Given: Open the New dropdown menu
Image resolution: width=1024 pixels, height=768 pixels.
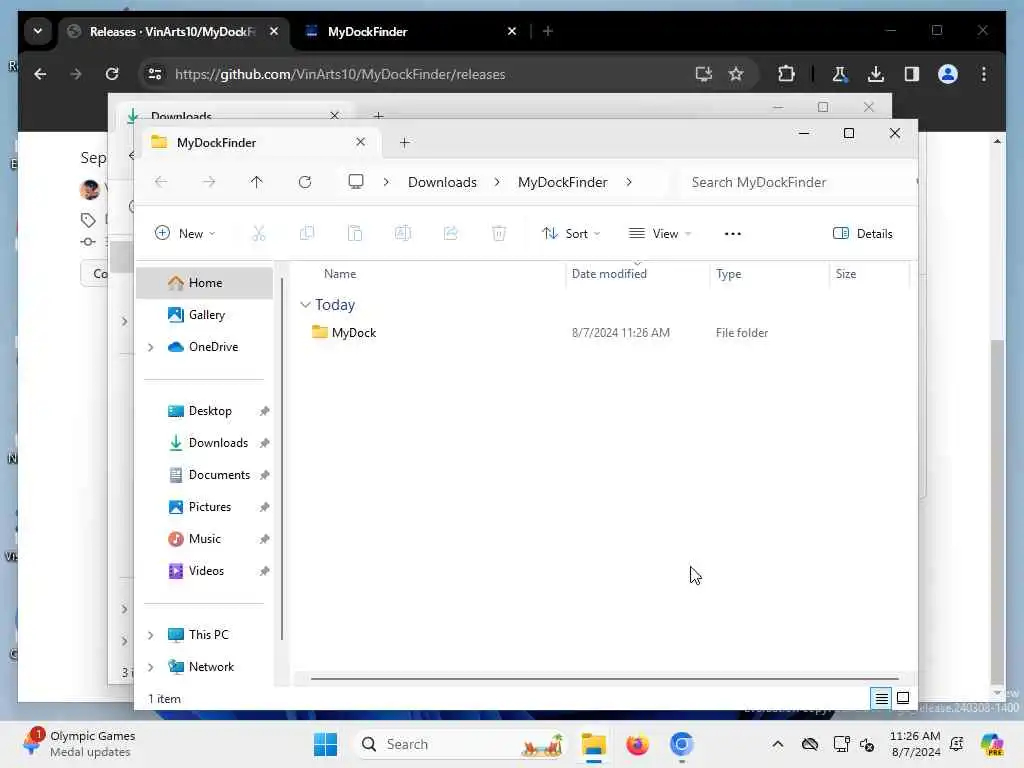Looking at the screenshot, I should coord(185,233).
